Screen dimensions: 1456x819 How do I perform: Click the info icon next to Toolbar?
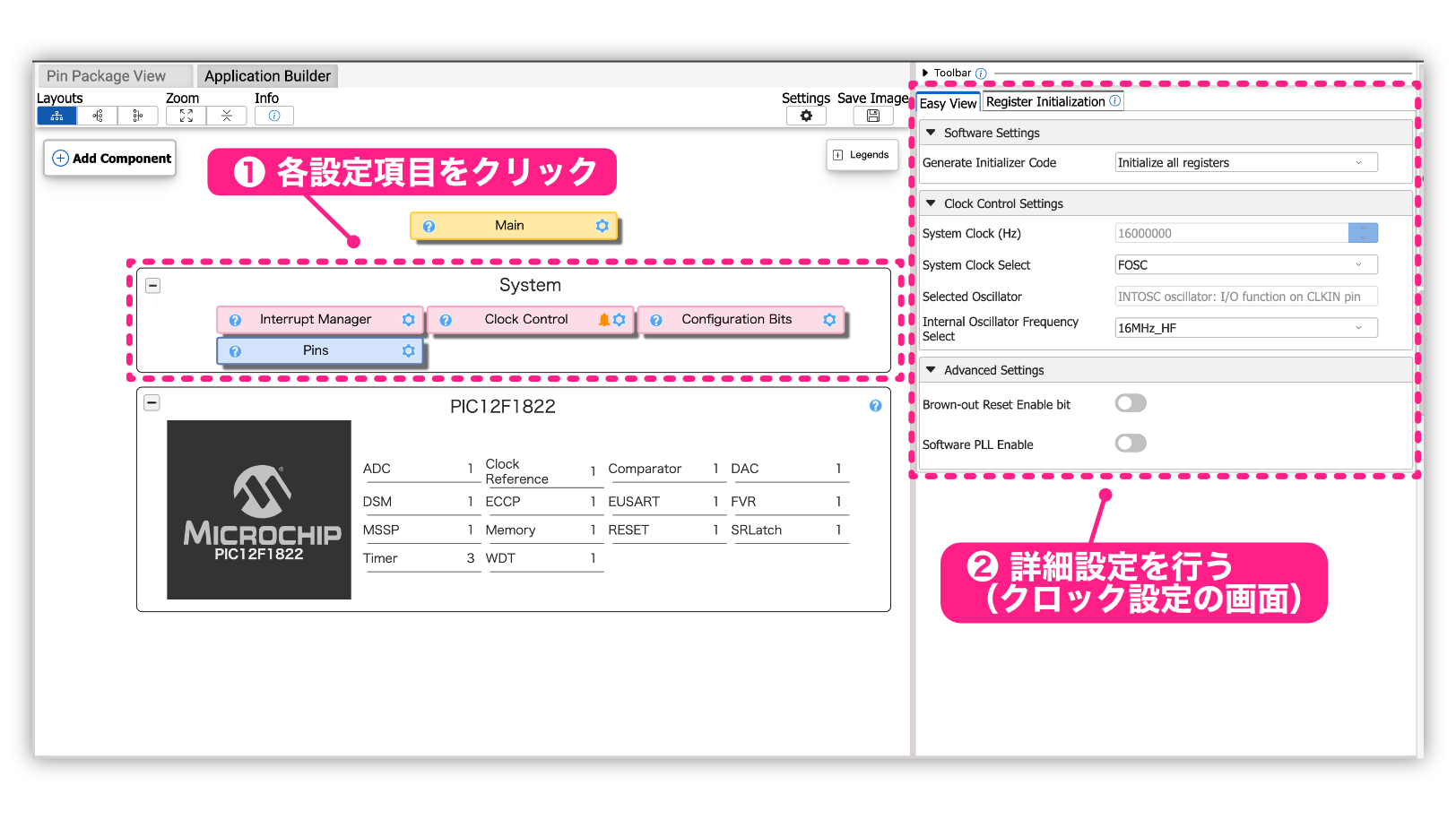[981, 73]
